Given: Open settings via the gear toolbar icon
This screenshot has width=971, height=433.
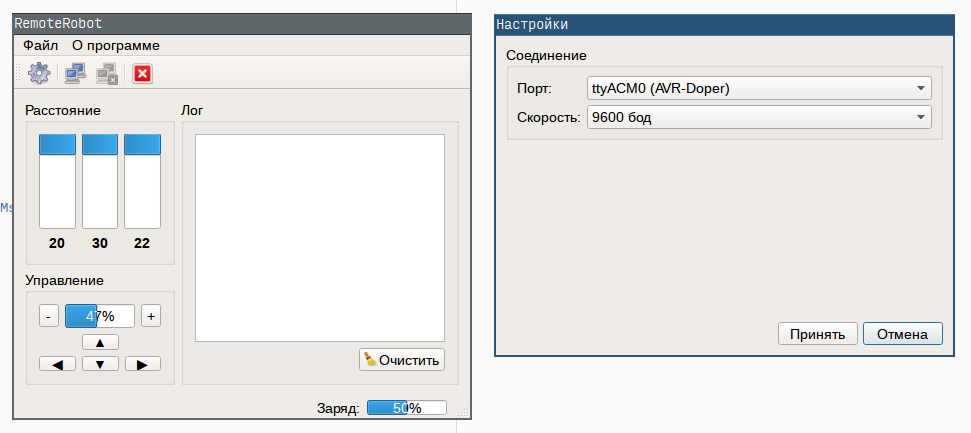Looking at the screenshot, I should point(39,74).
